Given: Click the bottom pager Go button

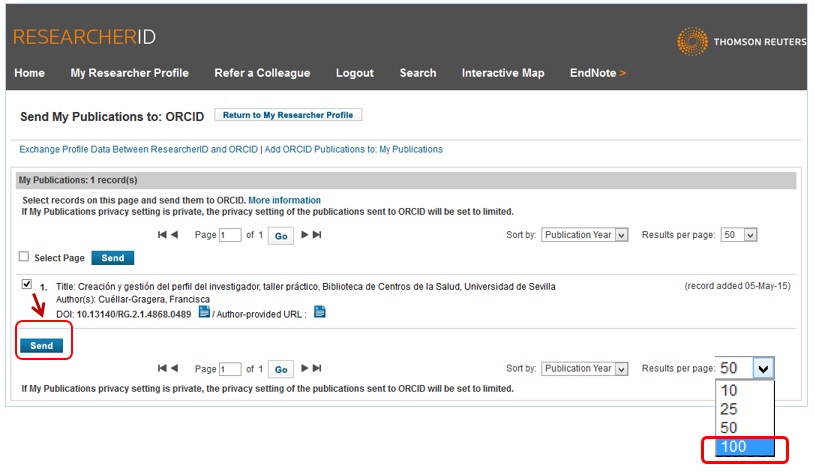Looking at the screenshot, I should click(281, 369).
